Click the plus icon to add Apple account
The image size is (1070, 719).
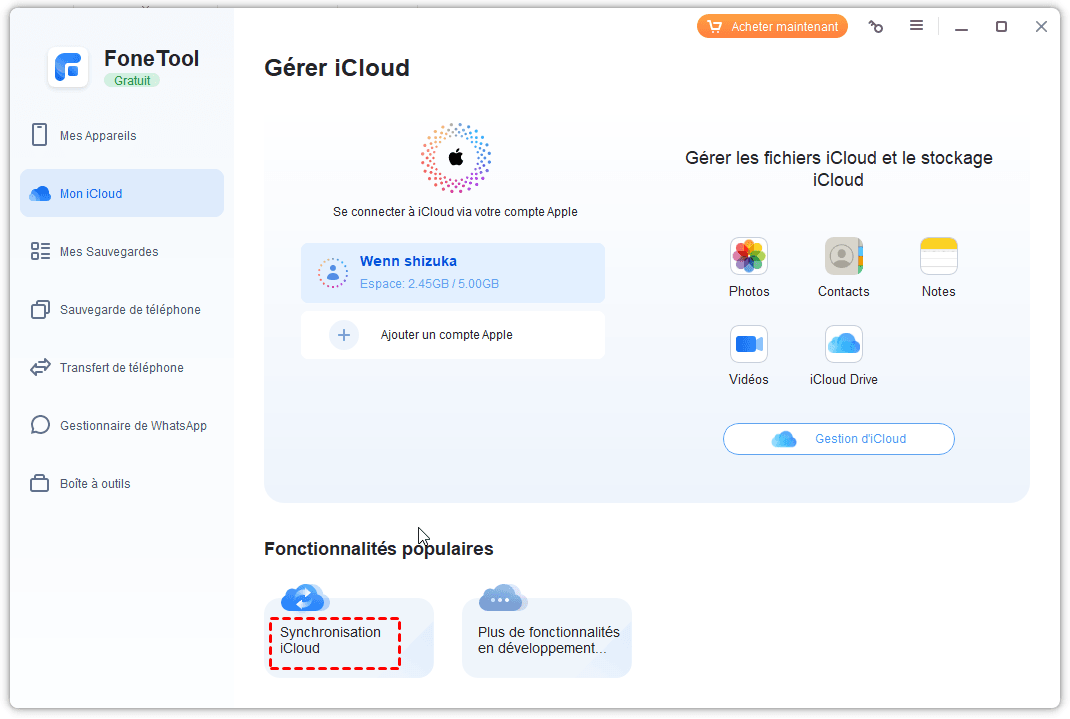click(343, 335)
